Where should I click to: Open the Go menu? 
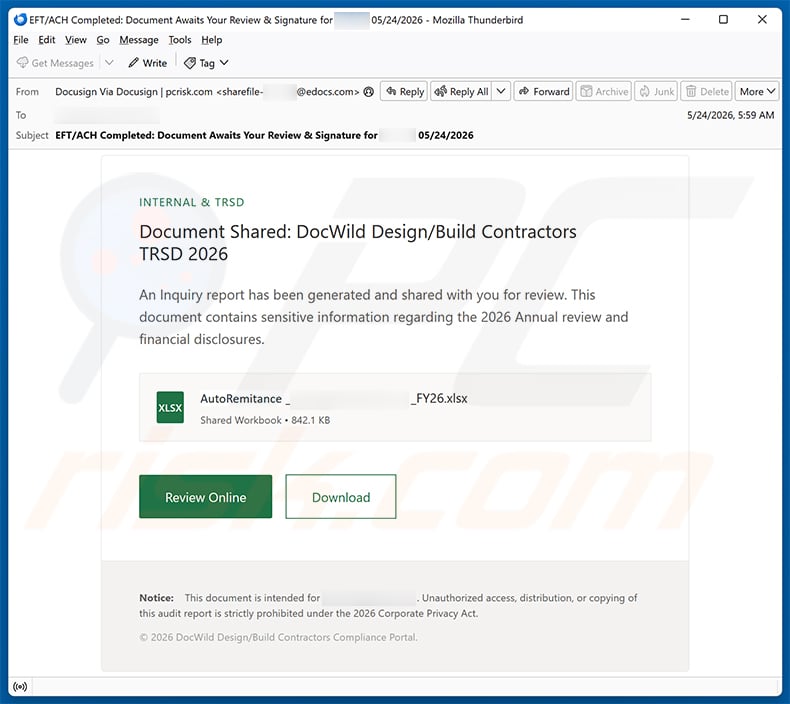[x=103, y=40]
